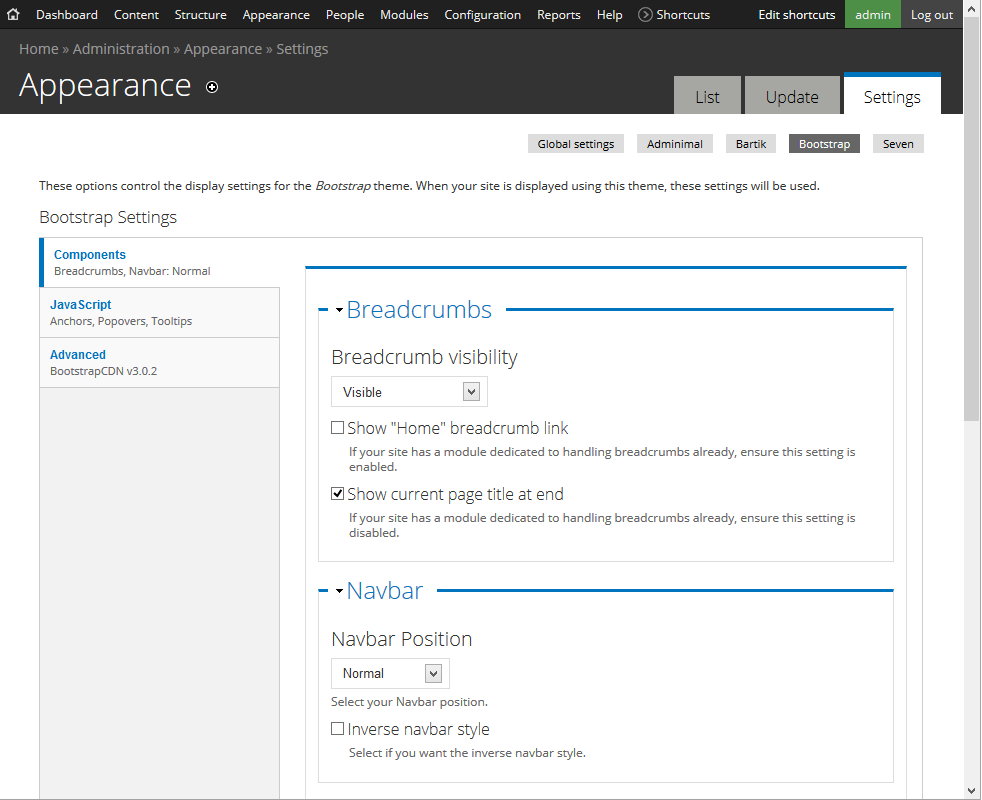Go to Global settings

click(x=576, y=144)
